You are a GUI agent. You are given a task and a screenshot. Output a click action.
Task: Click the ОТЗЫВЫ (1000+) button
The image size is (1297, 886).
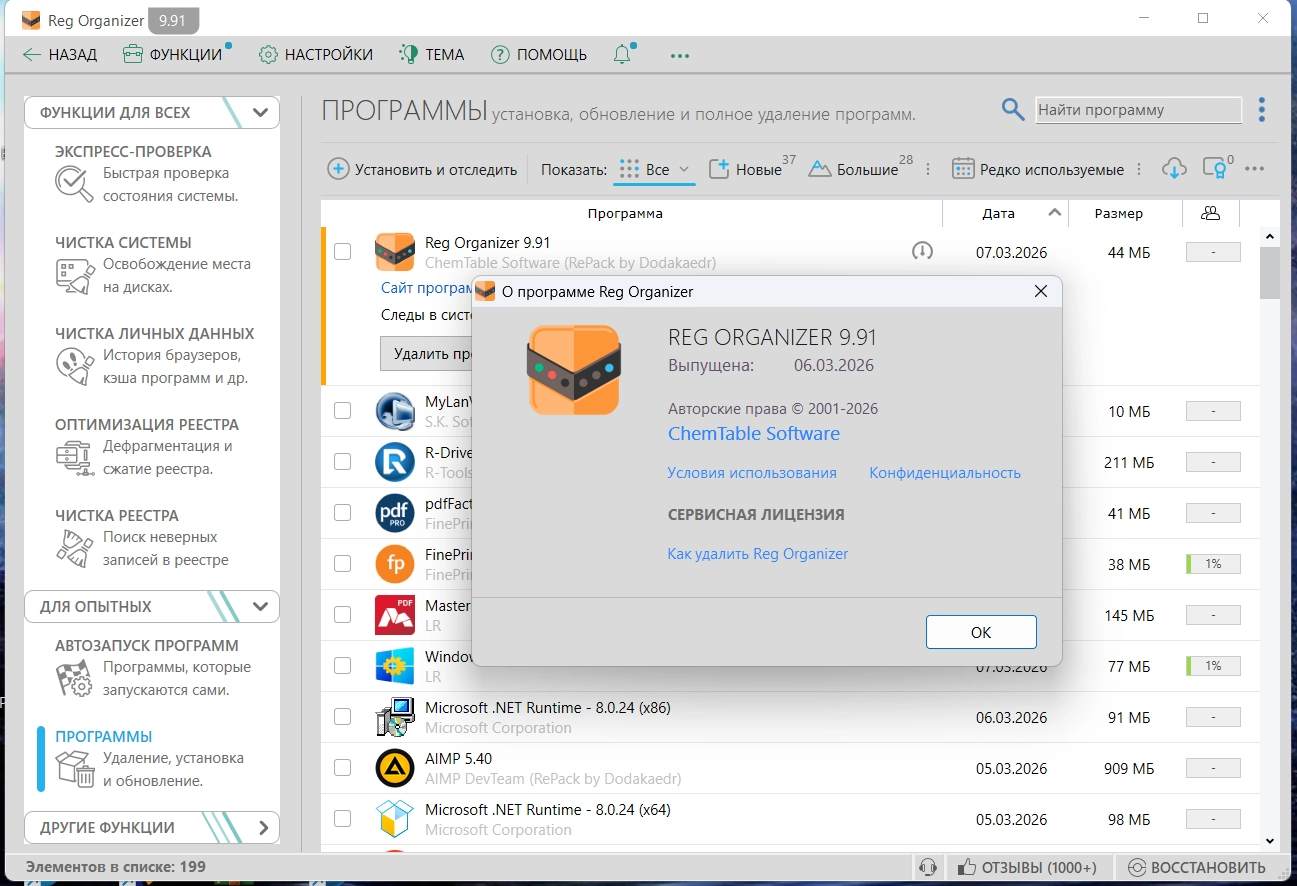pyautogui.click(x=1027, y=867)
